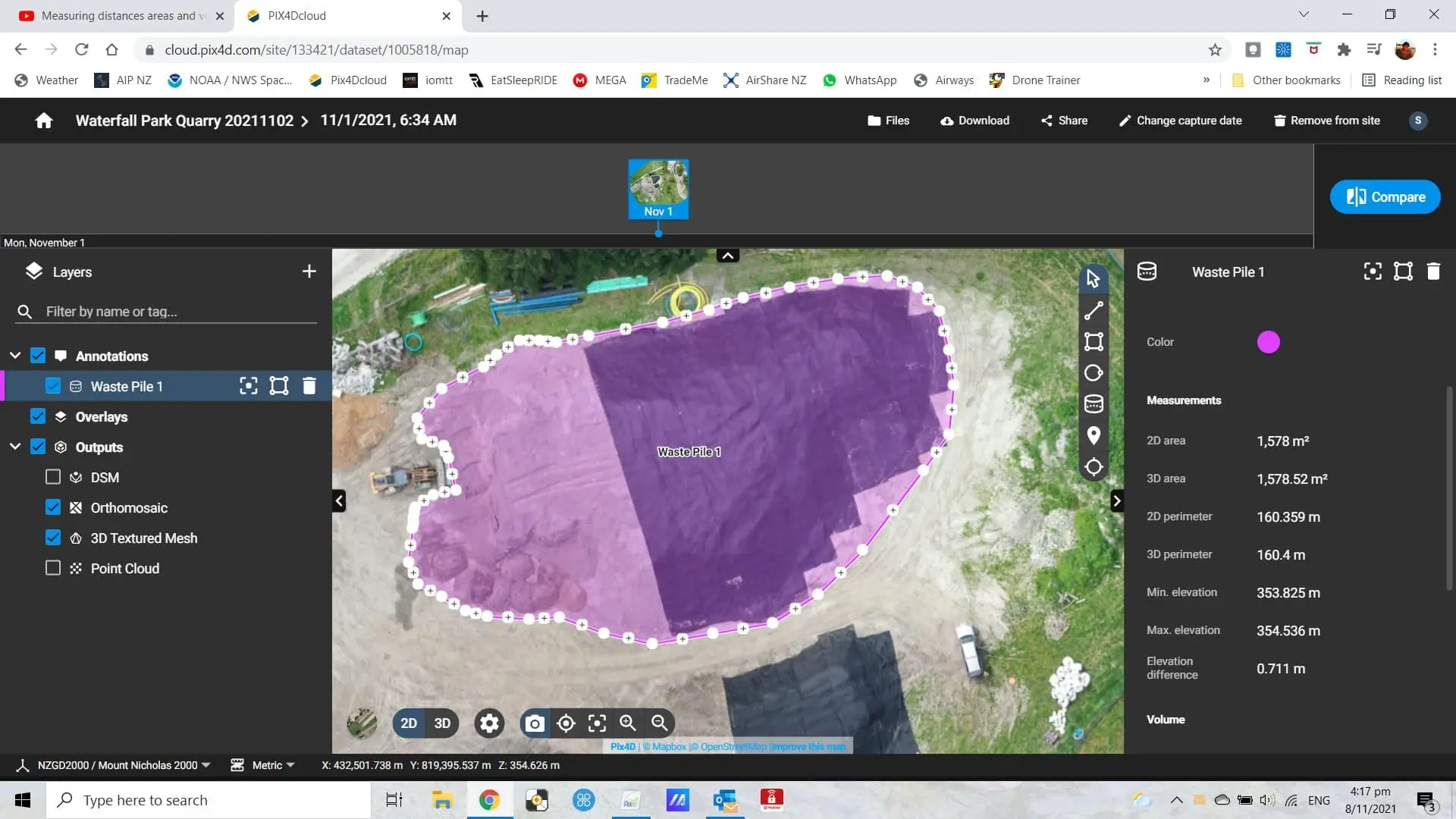Select the arrow pointer tool

(1093, 279)
